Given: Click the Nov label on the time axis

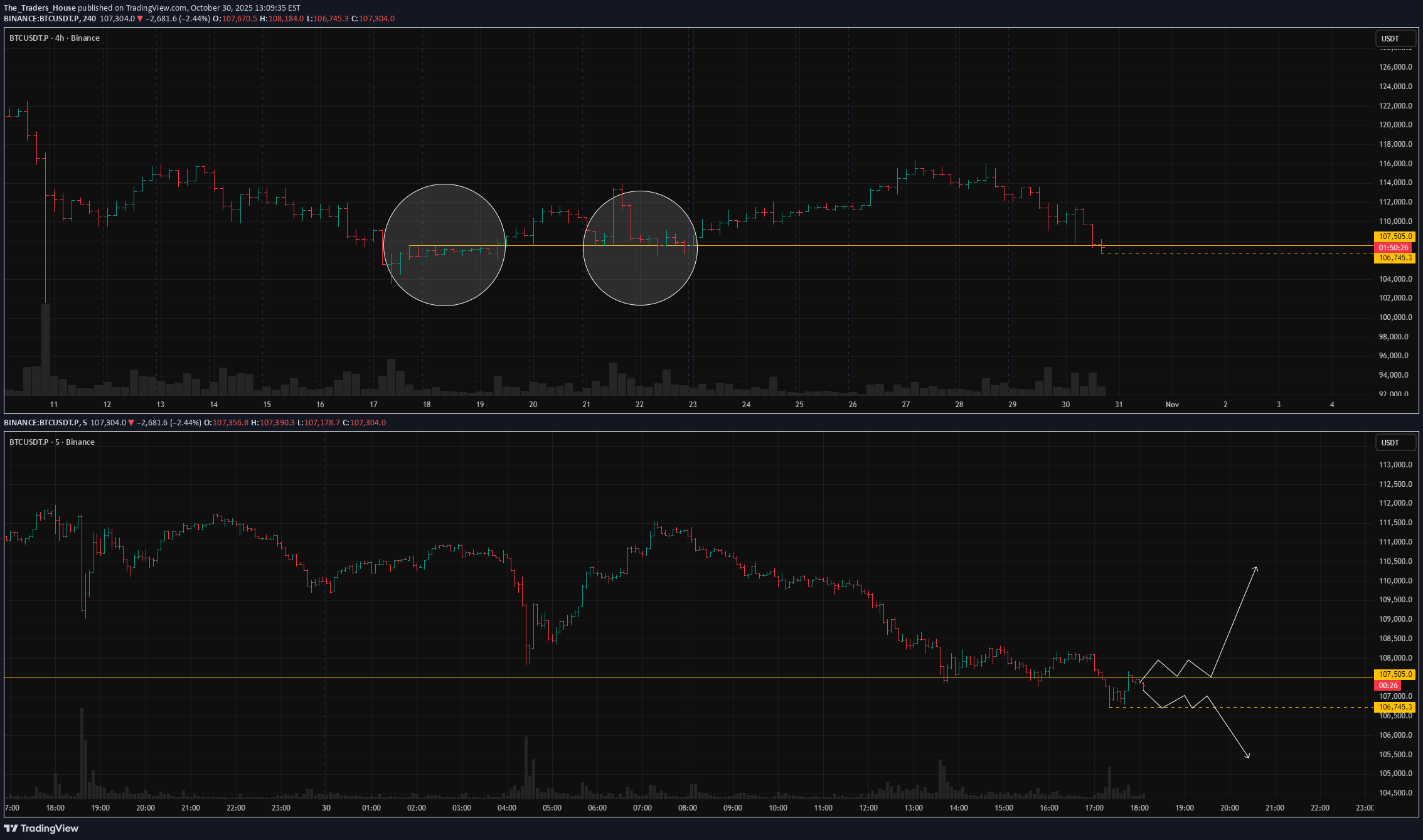Looking at the screenshot, I should click(1172, 405).
